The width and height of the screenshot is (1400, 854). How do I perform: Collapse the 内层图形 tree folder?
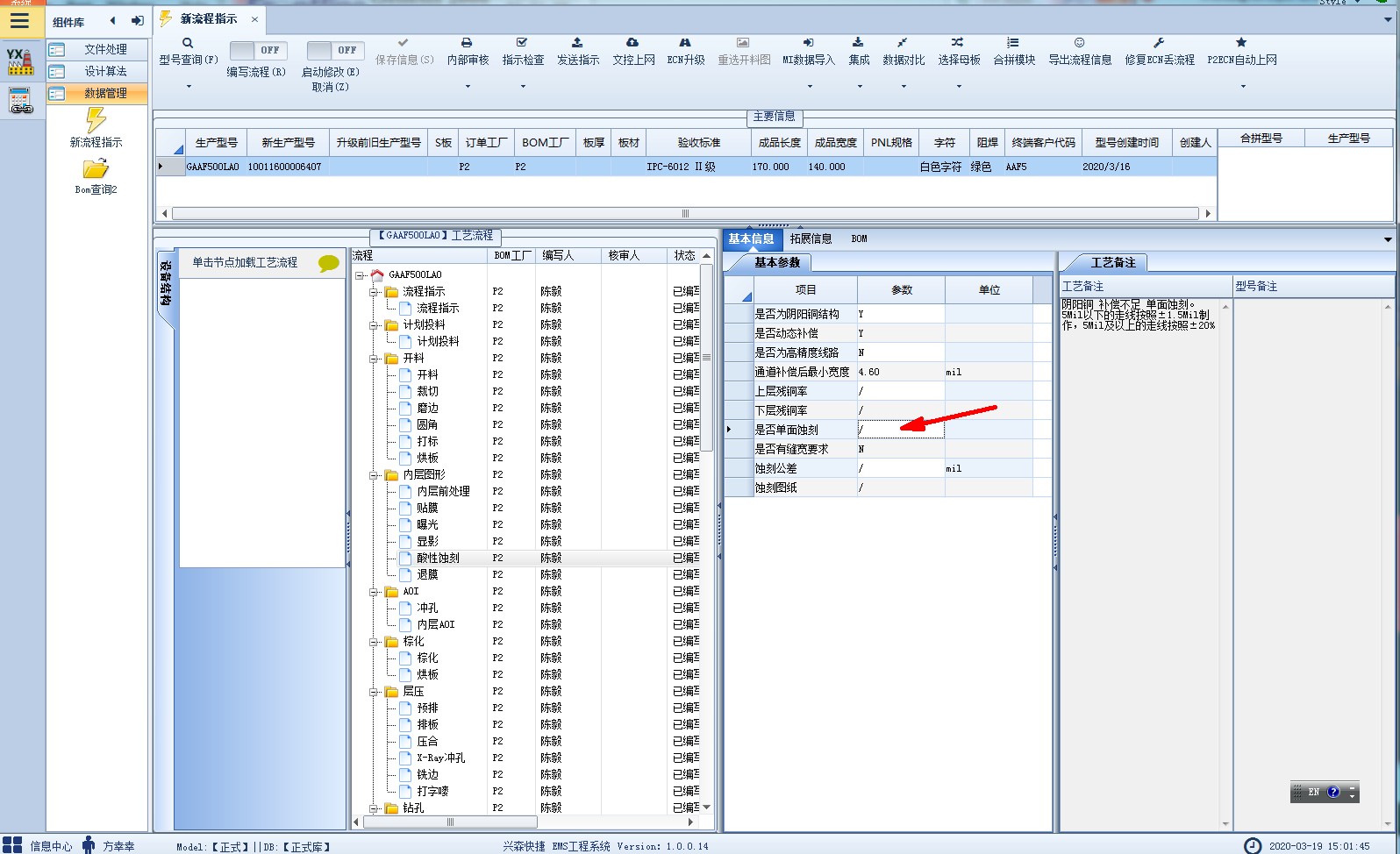(x=374, y=475)
